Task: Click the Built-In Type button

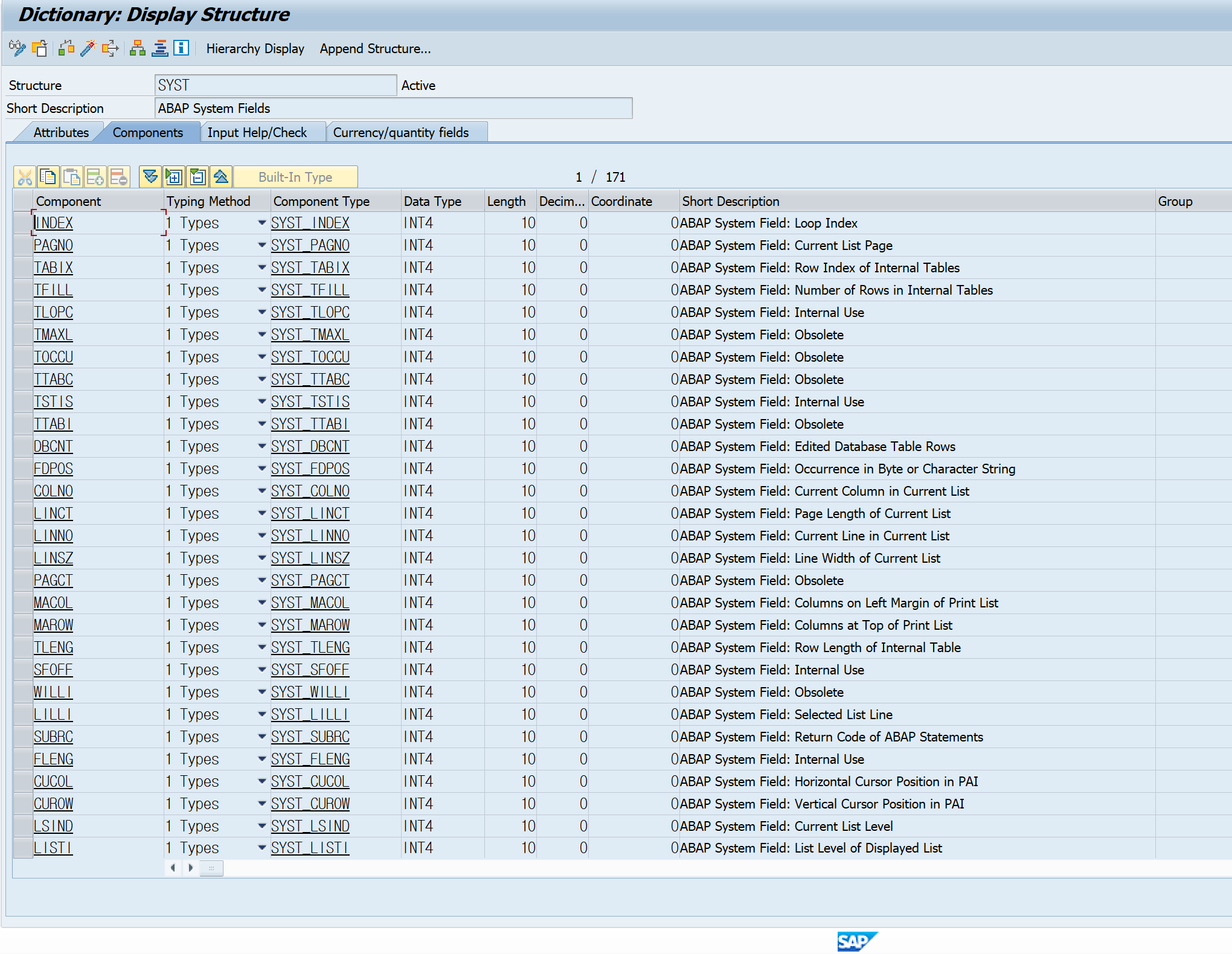Action: pyautogui.click(x=295, y=177)
